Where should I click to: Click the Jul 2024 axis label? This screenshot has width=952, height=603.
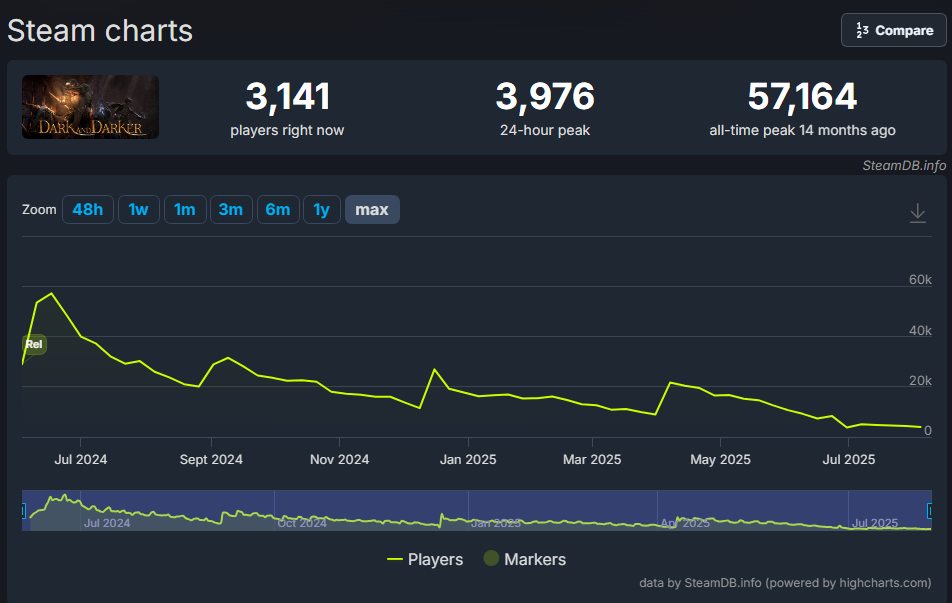(81, 460)
